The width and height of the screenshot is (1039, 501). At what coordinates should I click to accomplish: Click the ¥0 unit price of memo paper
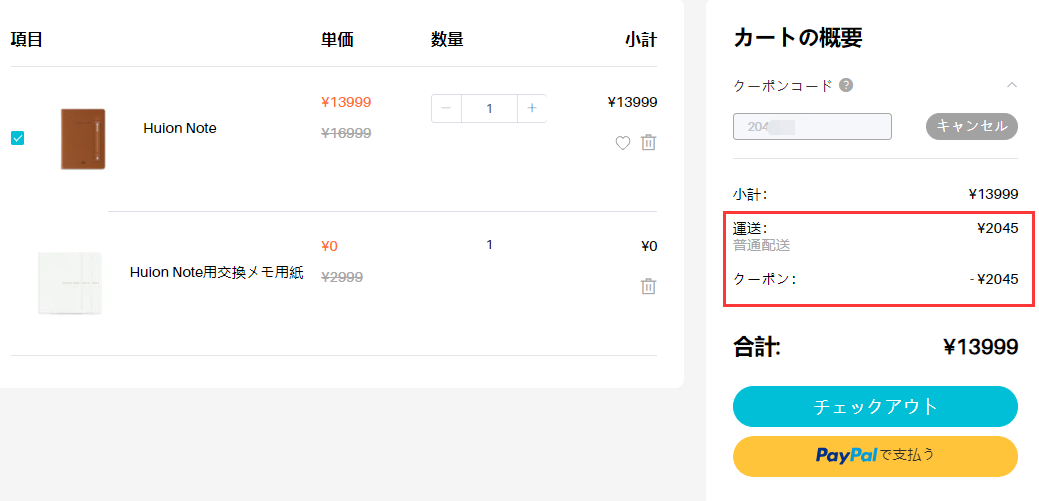[329, 247]
